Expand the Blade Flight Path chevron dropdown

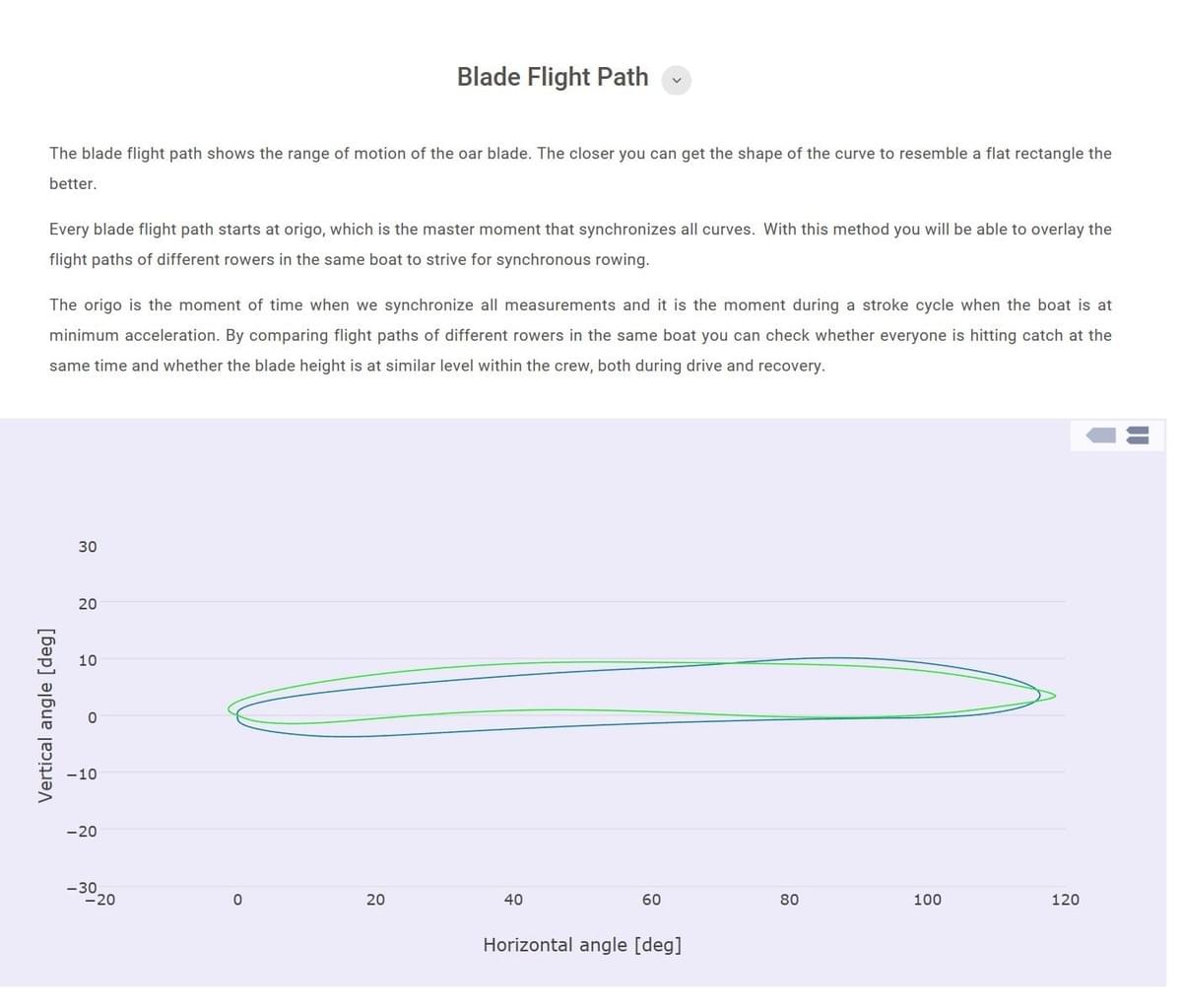677,80
